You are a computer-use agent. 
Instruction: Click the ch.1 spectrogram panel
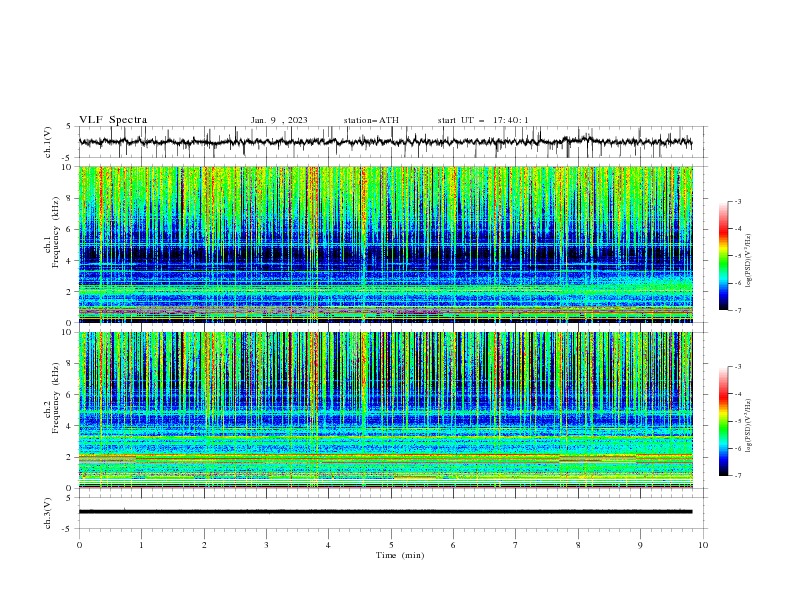pos(386,244)
